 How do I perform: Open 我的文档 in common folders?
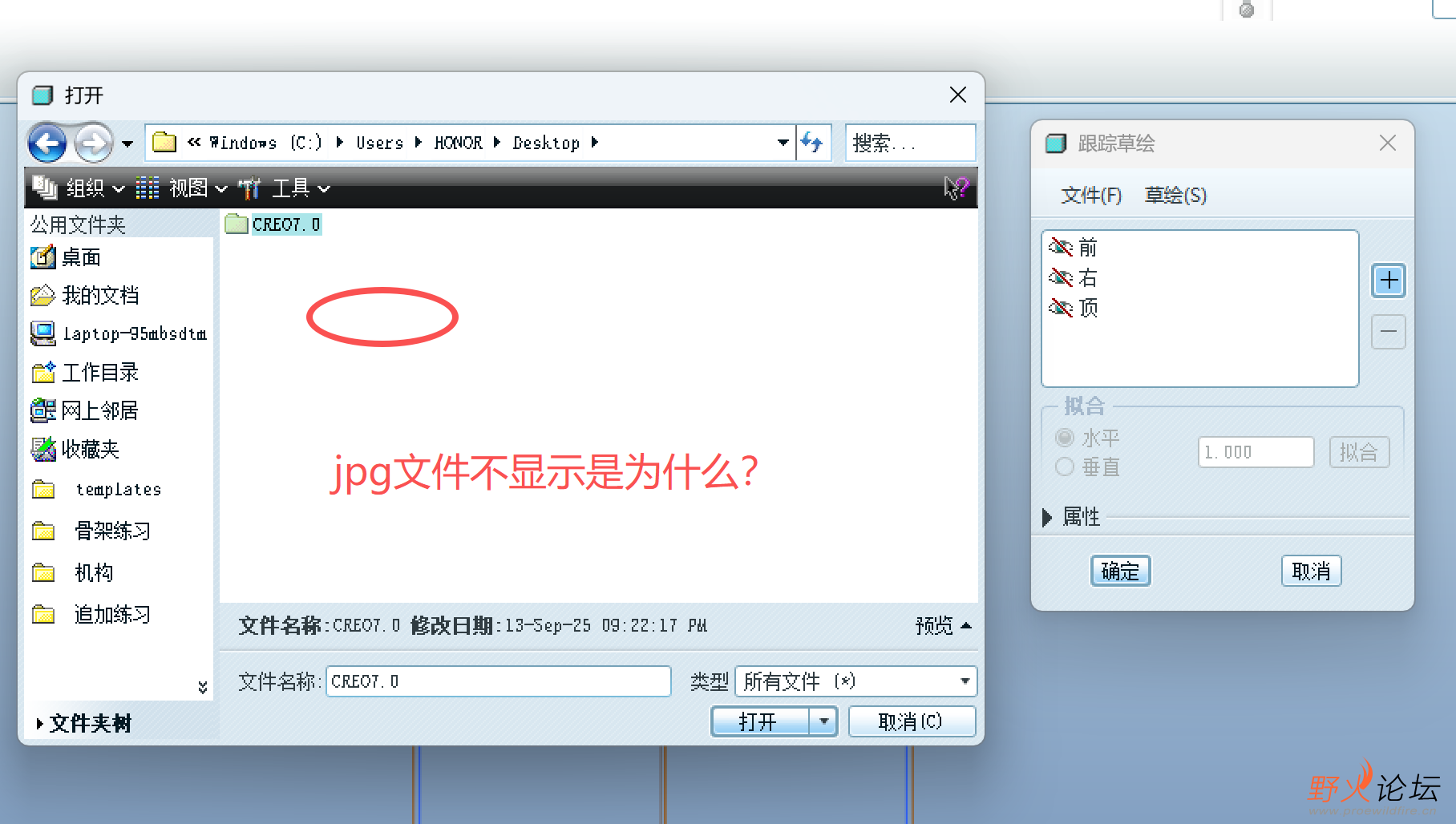(85, 296)
